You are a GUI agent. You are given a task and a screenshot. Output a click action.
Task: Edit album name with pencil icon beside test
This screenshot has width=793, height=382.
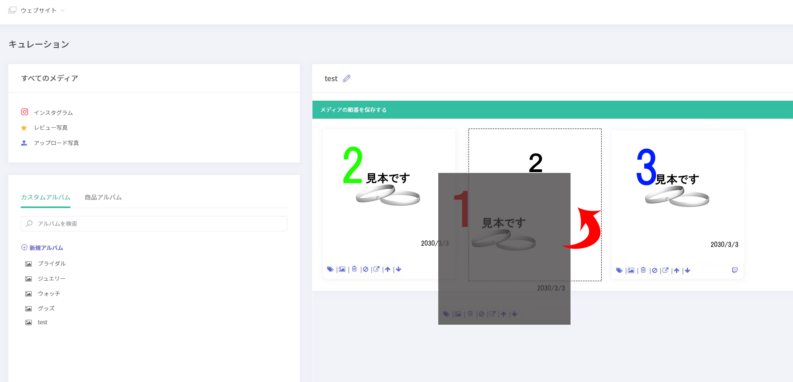(x=346, y=78)
